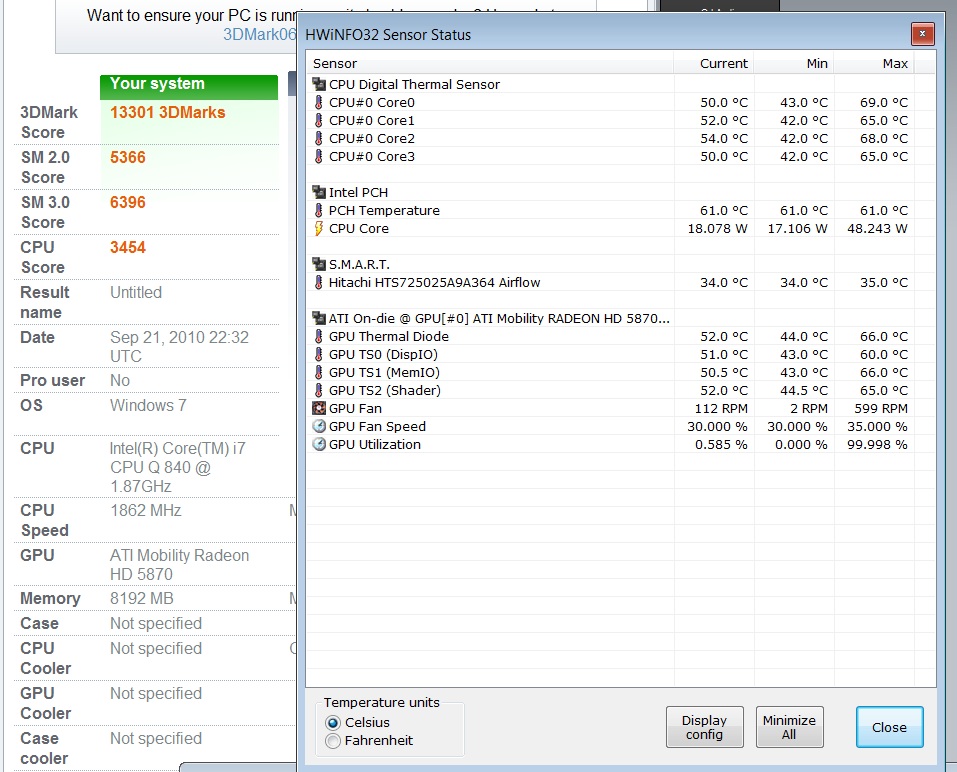Select the GPU Fan Speed row label
Screen dimensions: 957x772
pos(377,427)
